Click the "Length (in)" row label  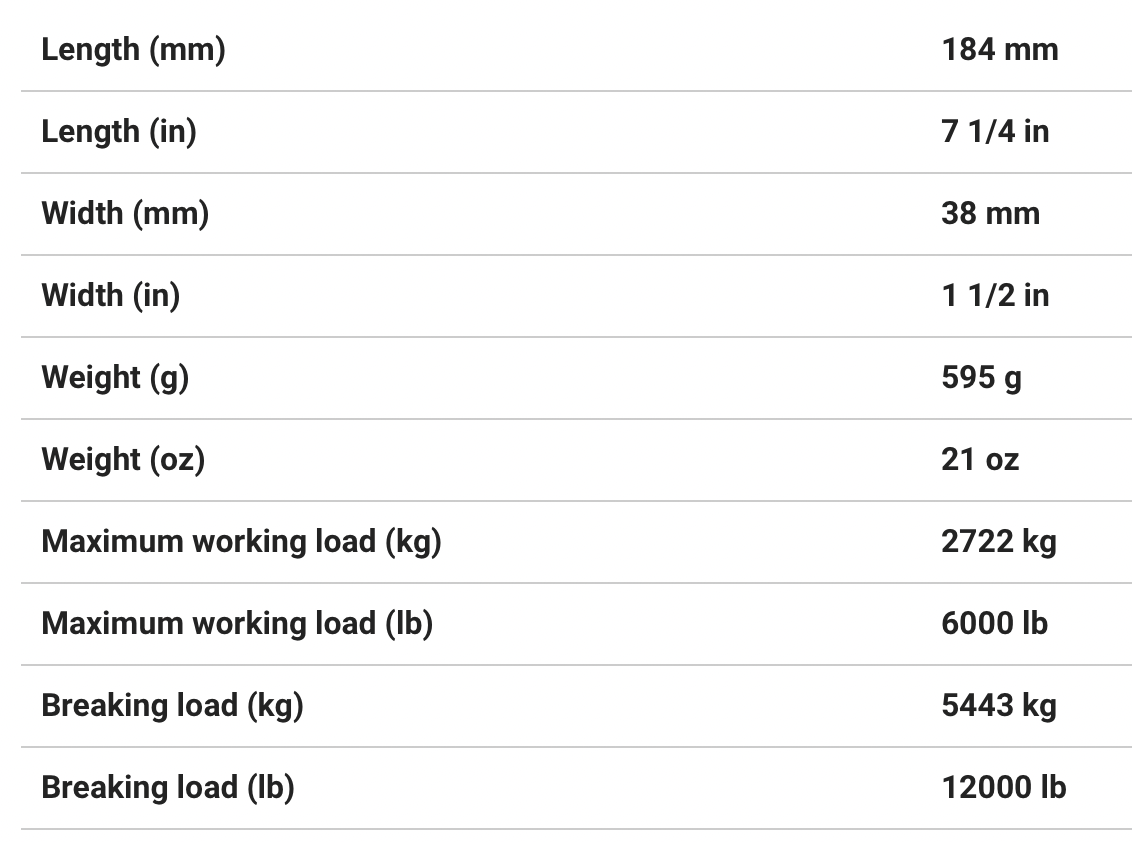click(x=119, y=131)
